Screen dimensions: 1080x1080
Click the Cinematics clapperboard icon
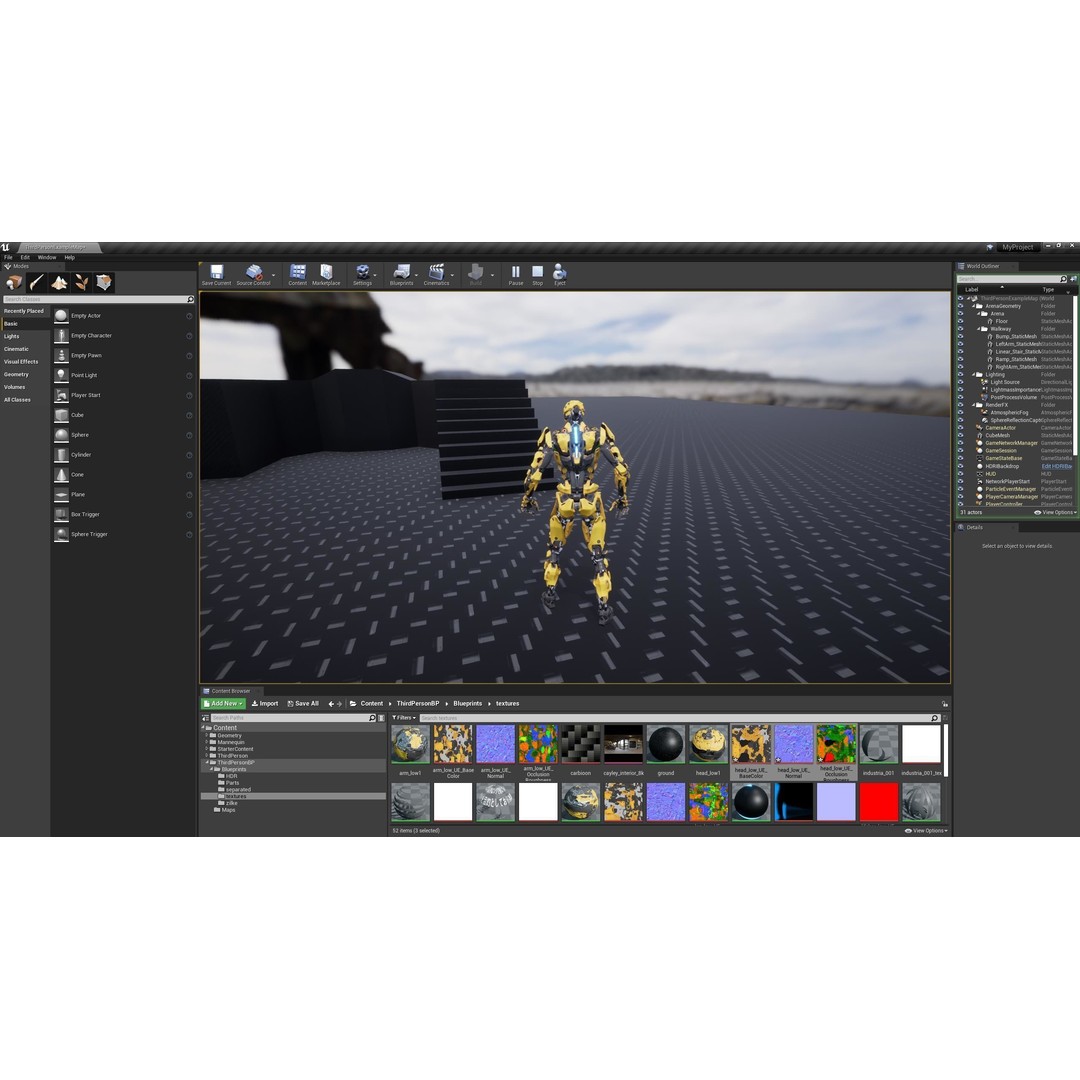[x=436, y=272]
